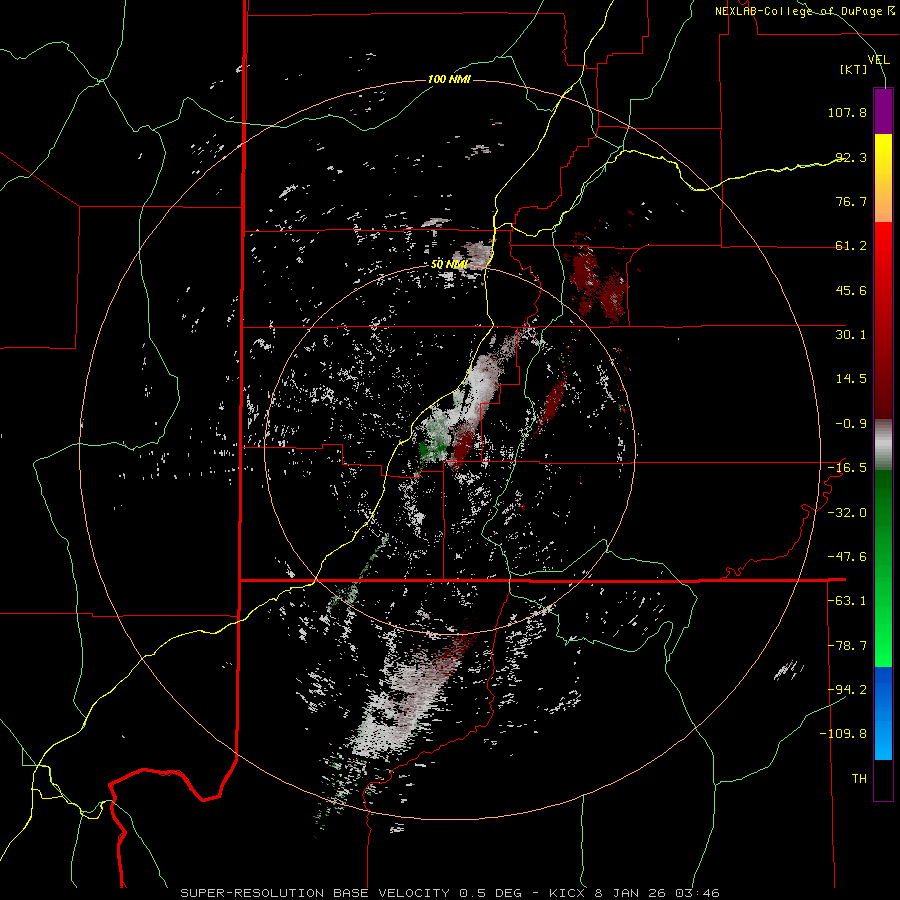Screen dimensions: 900x900
Task: Click the -78.7 velocity value
Action: pyautogui.click(x=847, y=646)
